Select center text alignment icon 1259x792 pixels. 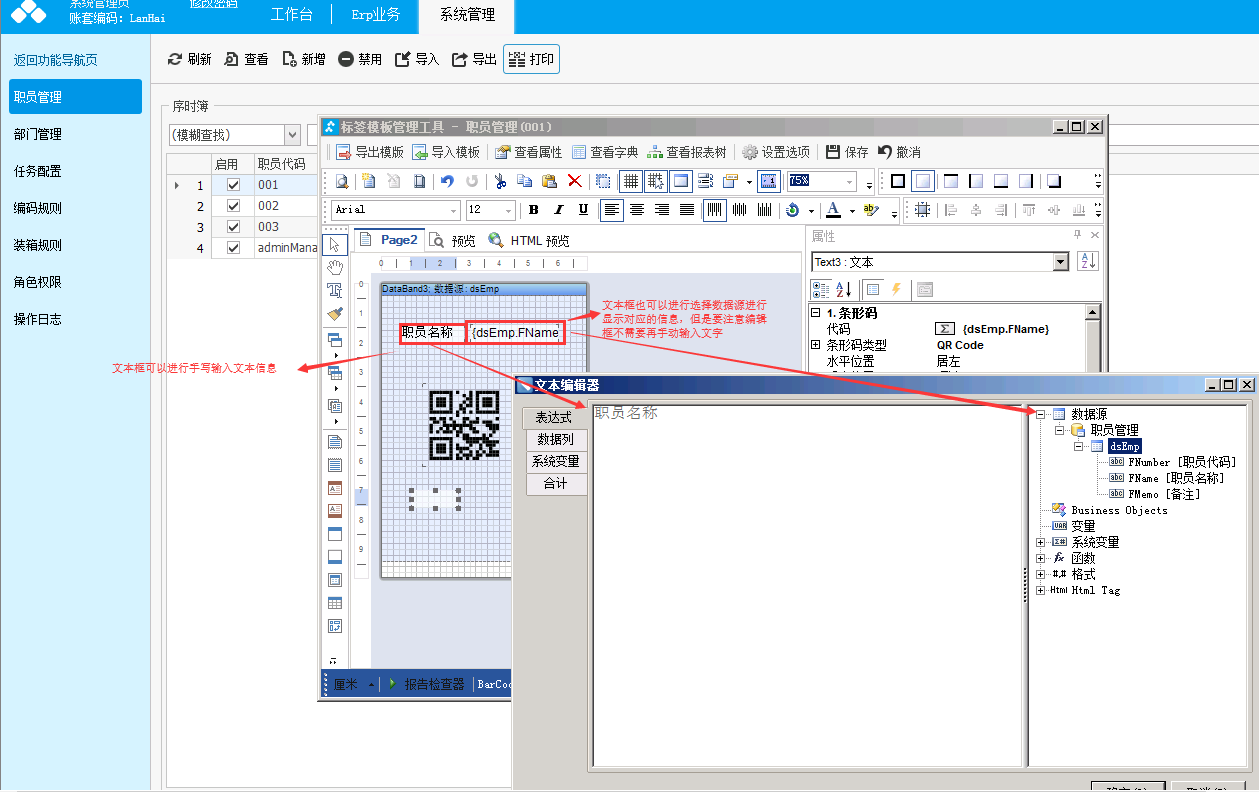637,210
